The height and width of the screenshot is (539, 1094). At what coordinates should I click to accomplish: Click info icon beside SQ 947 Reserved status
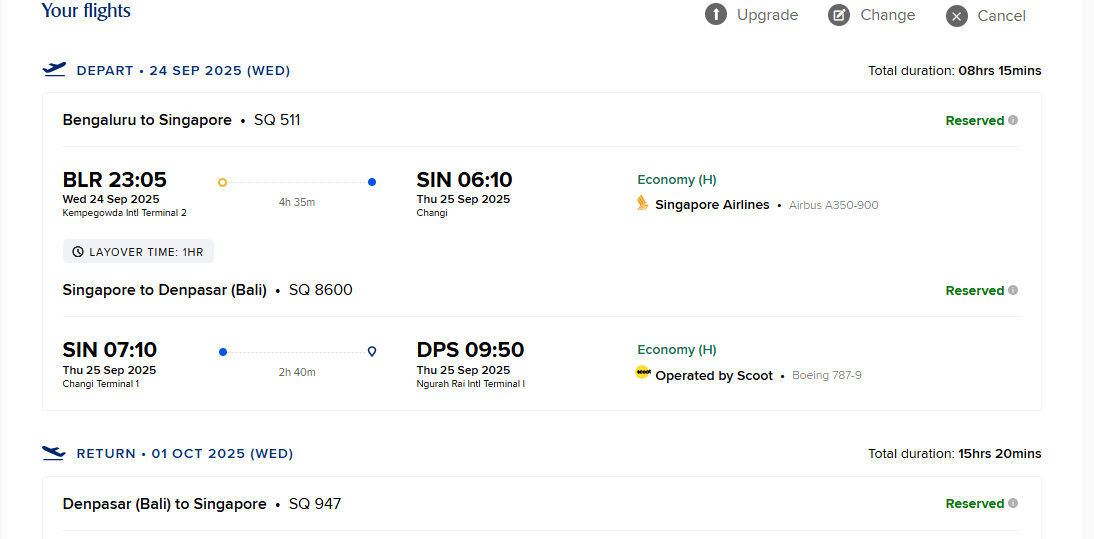[1013, 503]
